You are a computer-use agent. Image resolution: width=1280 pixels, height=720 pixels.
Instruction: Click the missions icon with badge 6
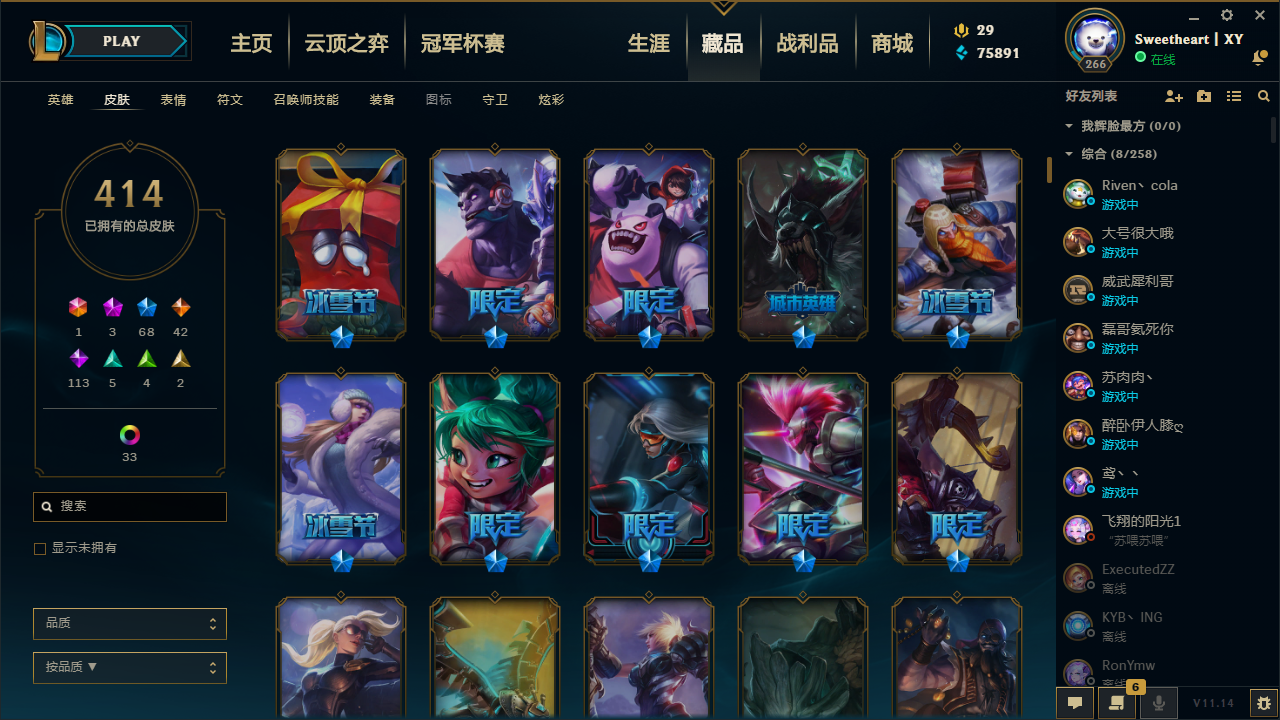(x=1117, y=703)
